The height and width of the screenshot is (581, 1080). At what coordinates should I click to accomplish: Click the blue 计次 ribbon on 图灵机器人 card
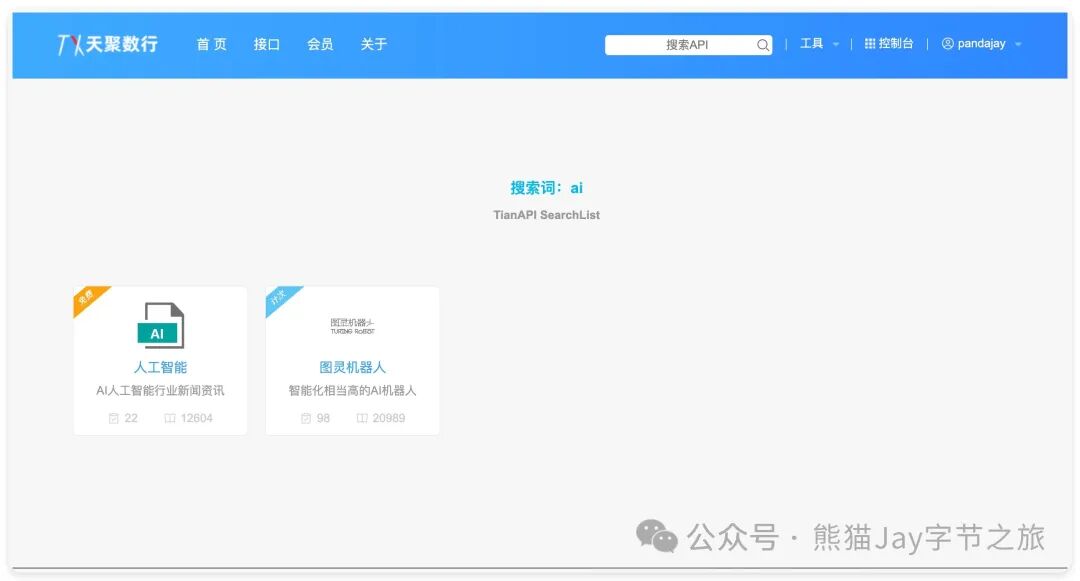tap(280, 299)
